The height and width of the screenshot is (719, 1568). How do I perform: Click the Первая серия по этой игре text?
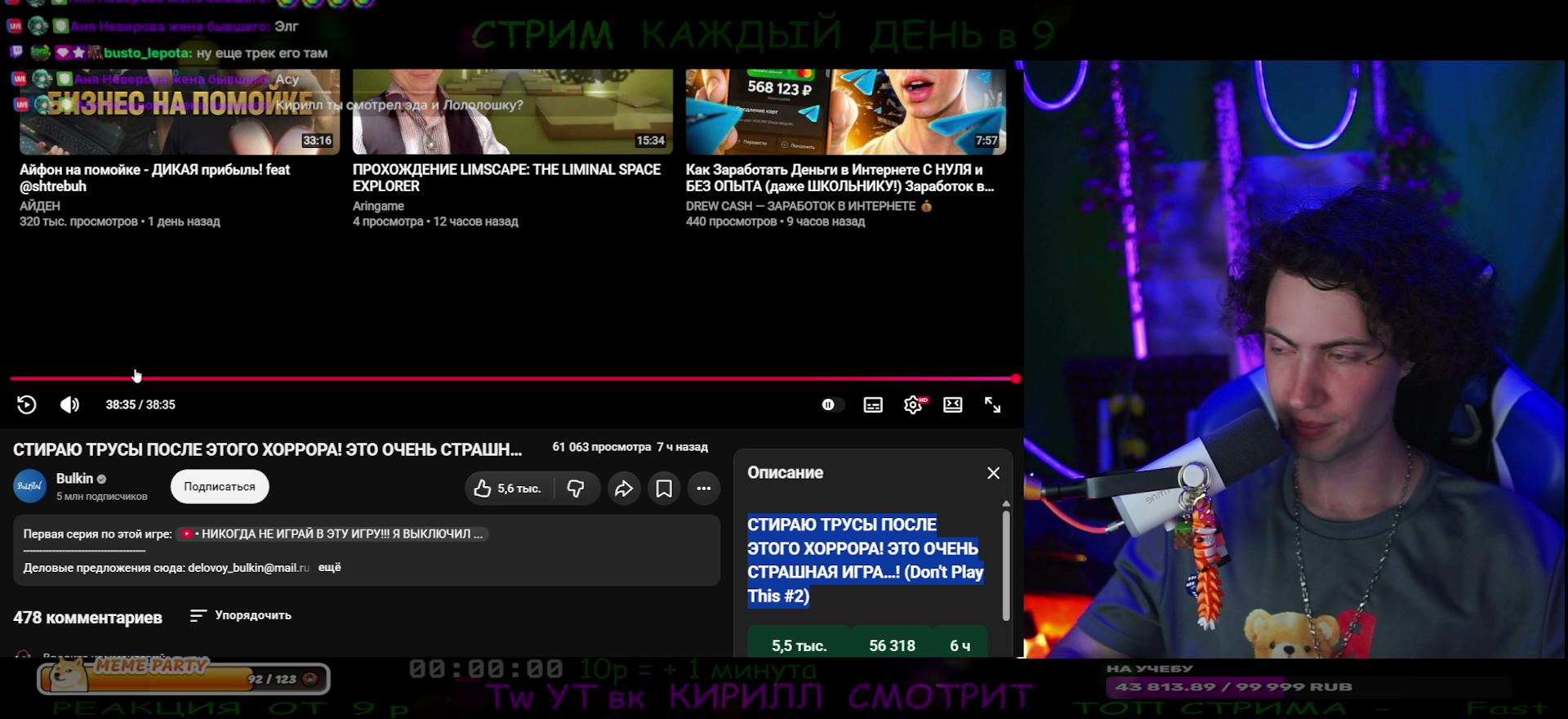click(x=97, y=534)
